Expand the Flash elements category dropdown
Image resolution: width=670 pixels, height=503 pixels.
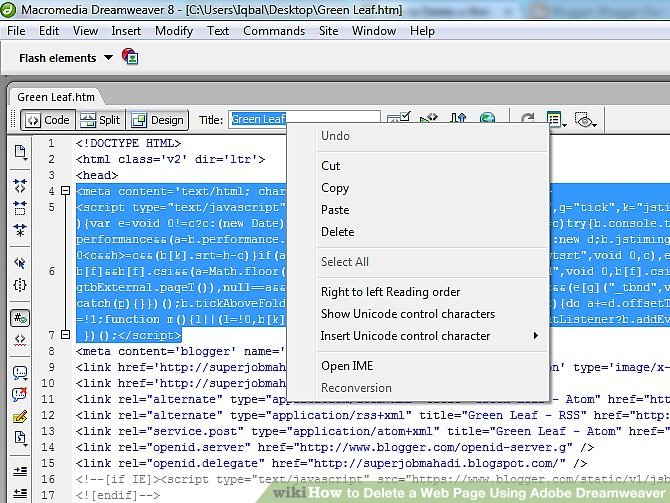[x=108, y=58]
